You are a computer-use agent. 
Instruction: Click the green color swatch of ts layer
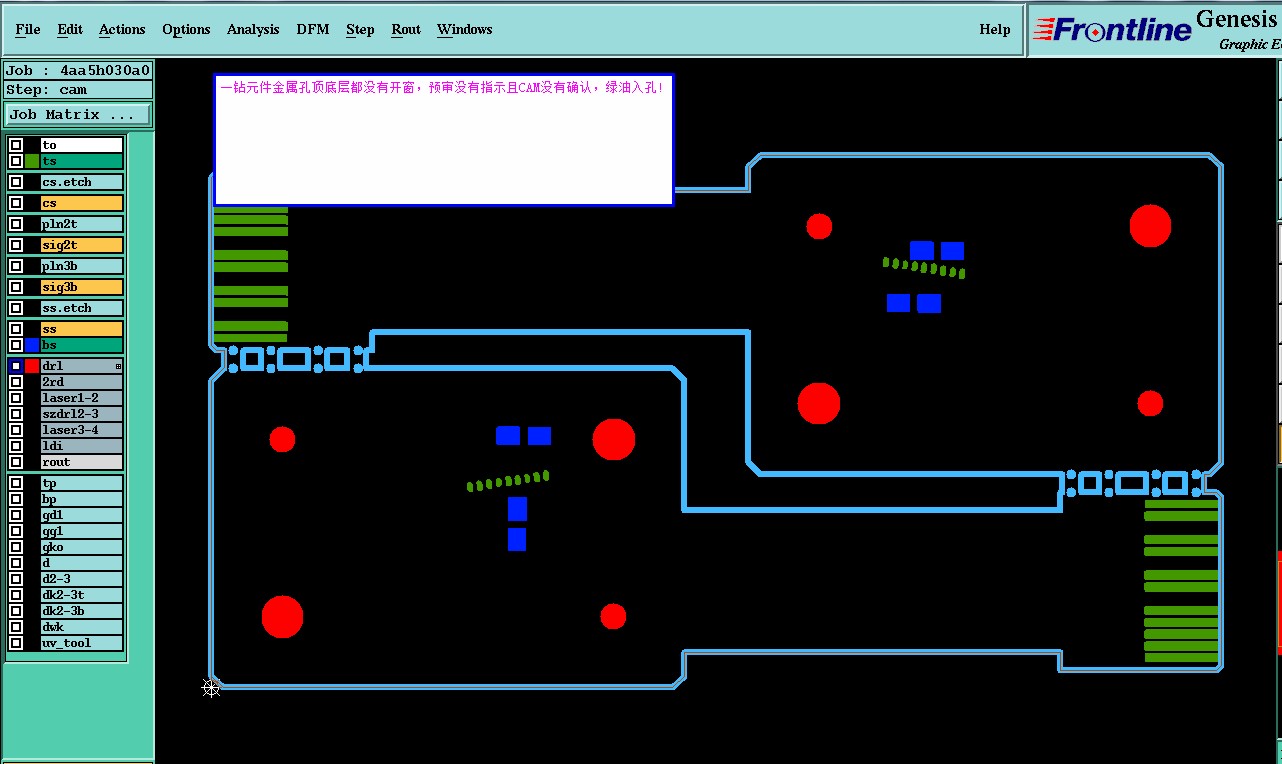[32, 161]
